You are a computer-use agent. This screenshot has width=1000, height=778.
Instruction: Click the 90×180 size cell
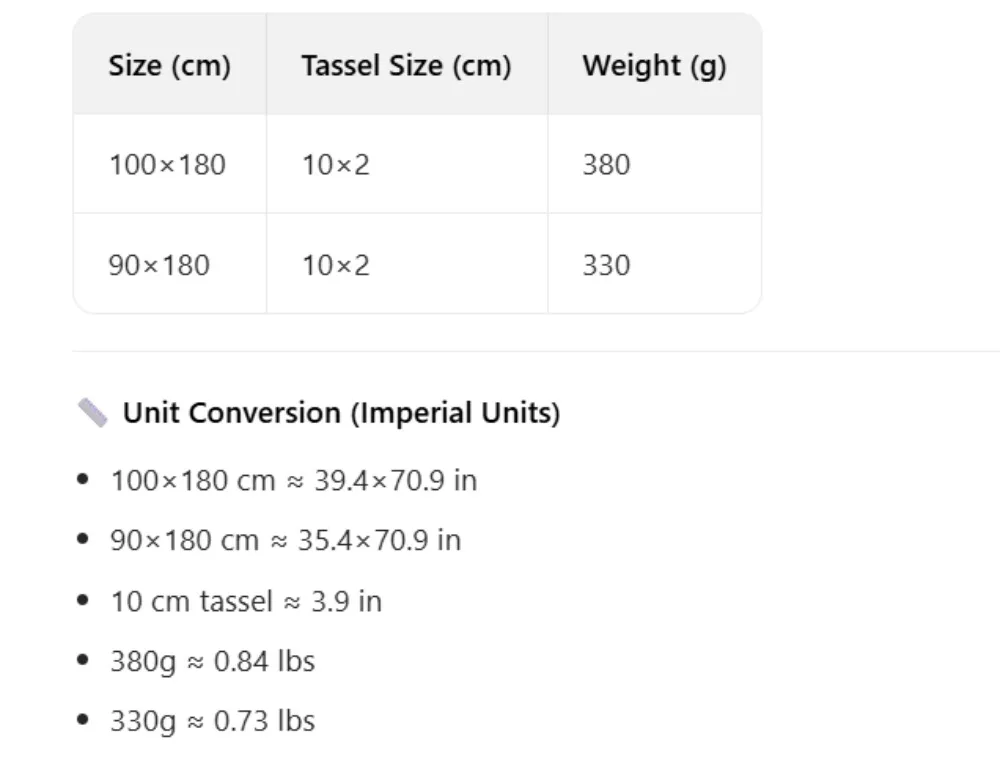coord(170,264)
